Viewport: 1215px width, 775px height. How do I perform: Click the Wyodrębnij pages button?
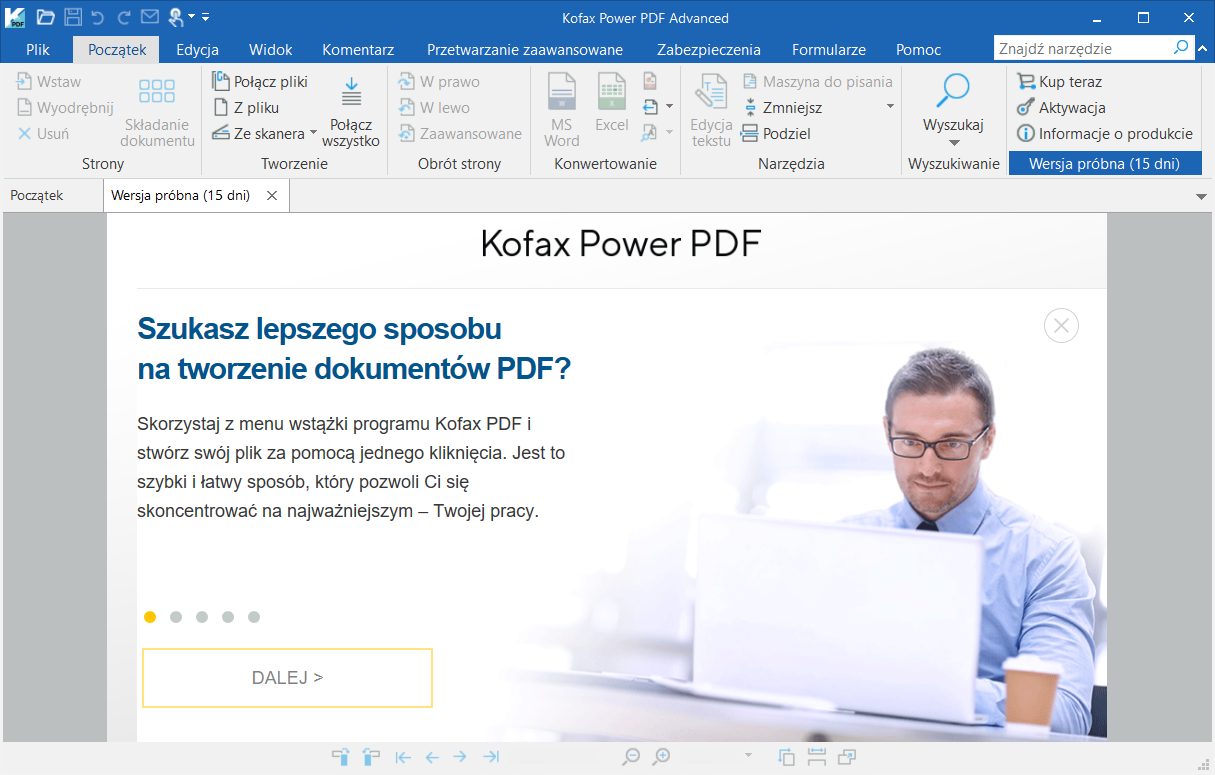click(x=65, y=108)
